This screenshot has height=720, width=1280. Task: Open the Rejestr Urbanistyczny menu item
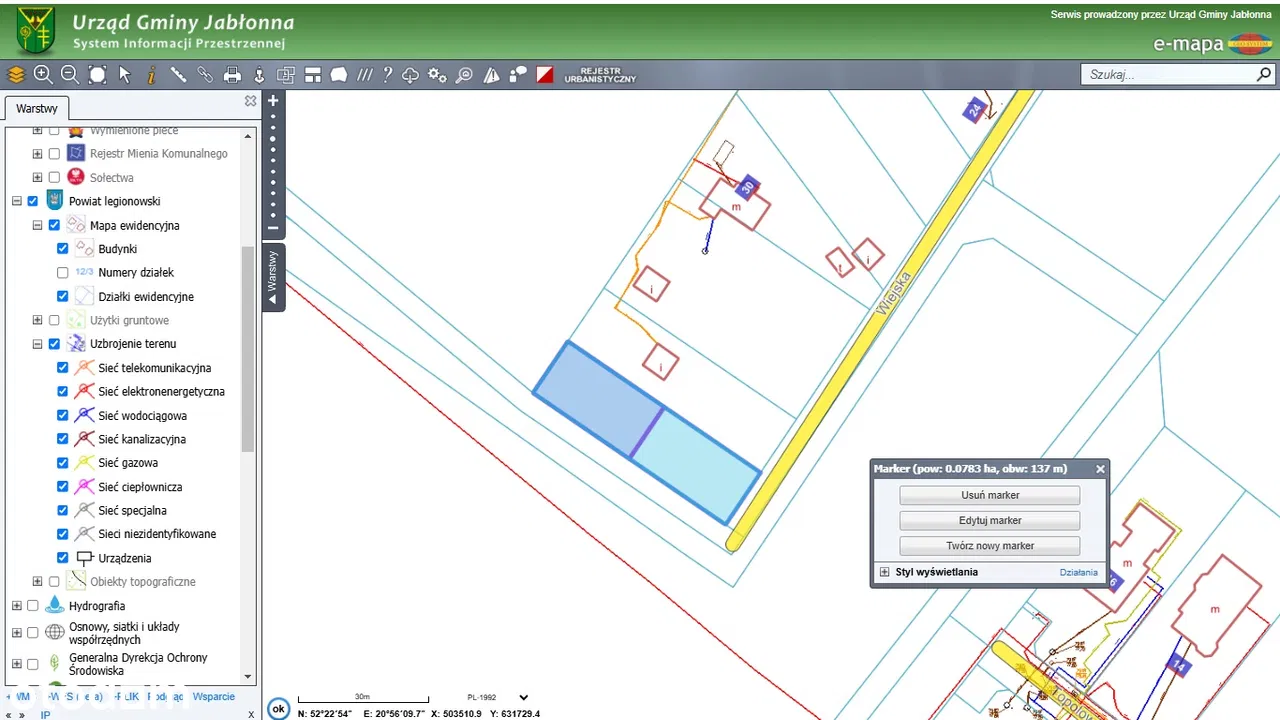600,75
